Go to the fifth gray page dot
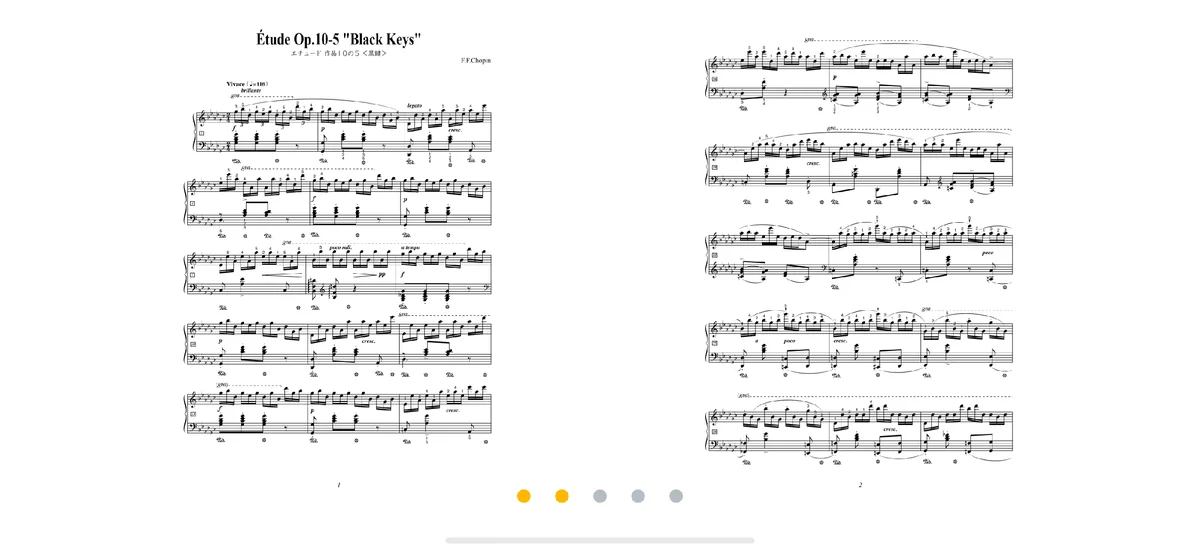 [x=676, y=496]
